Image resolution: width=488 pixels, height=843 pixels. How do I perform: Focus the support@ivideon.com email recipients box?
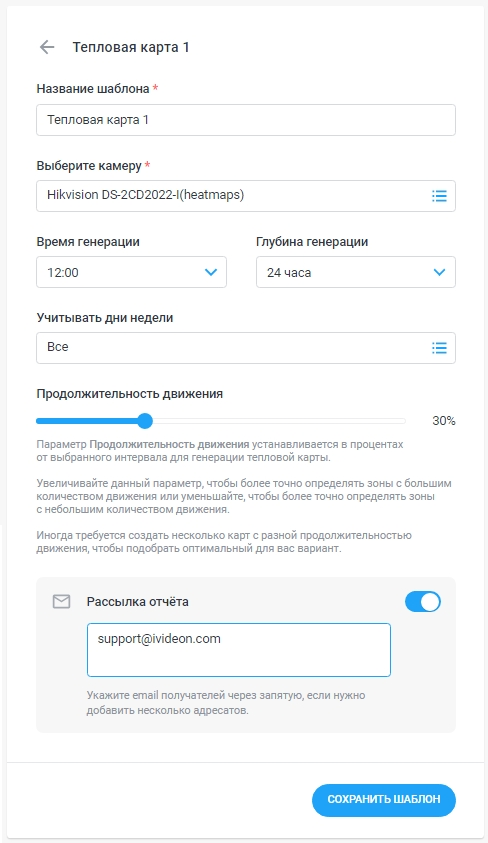point(239,649)
